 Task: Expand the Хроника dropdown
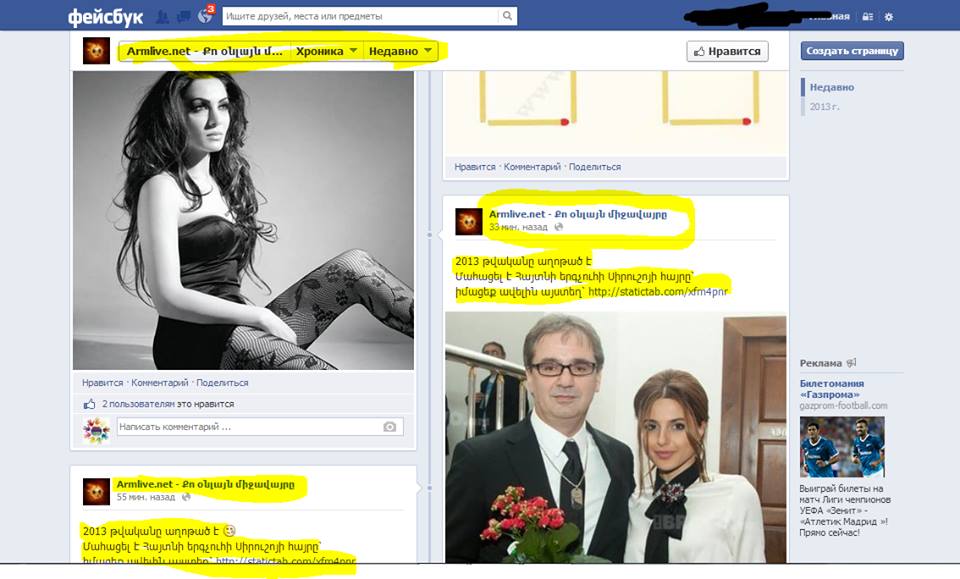327,51
